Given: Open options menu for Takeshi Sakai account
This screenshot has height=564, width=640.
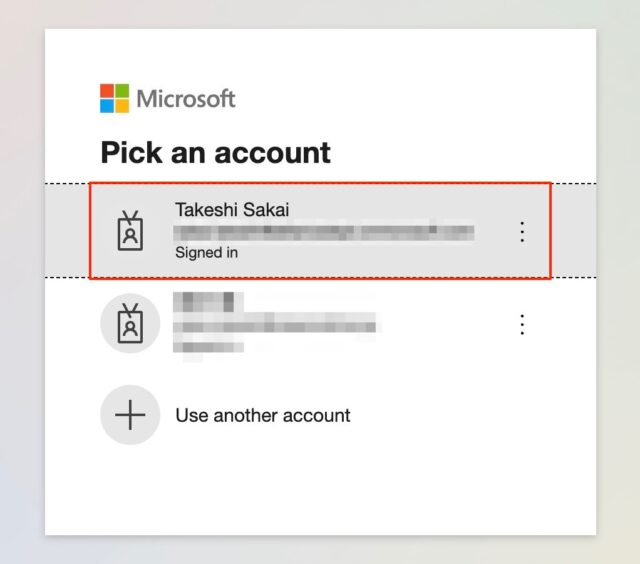Looking at the screenshot, I should pyautogui.click(x=522, y=232).
